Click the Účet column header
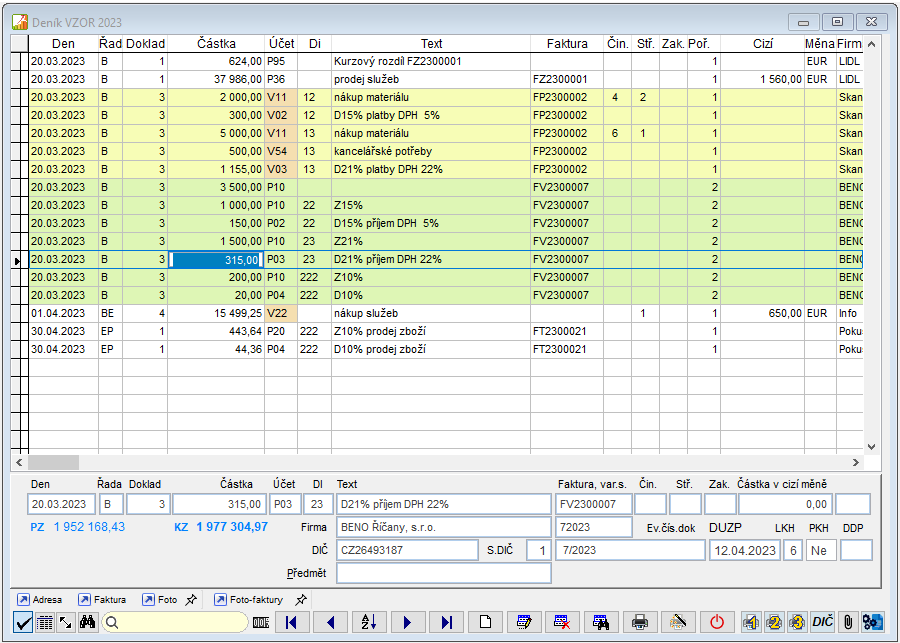 [281, 44]
